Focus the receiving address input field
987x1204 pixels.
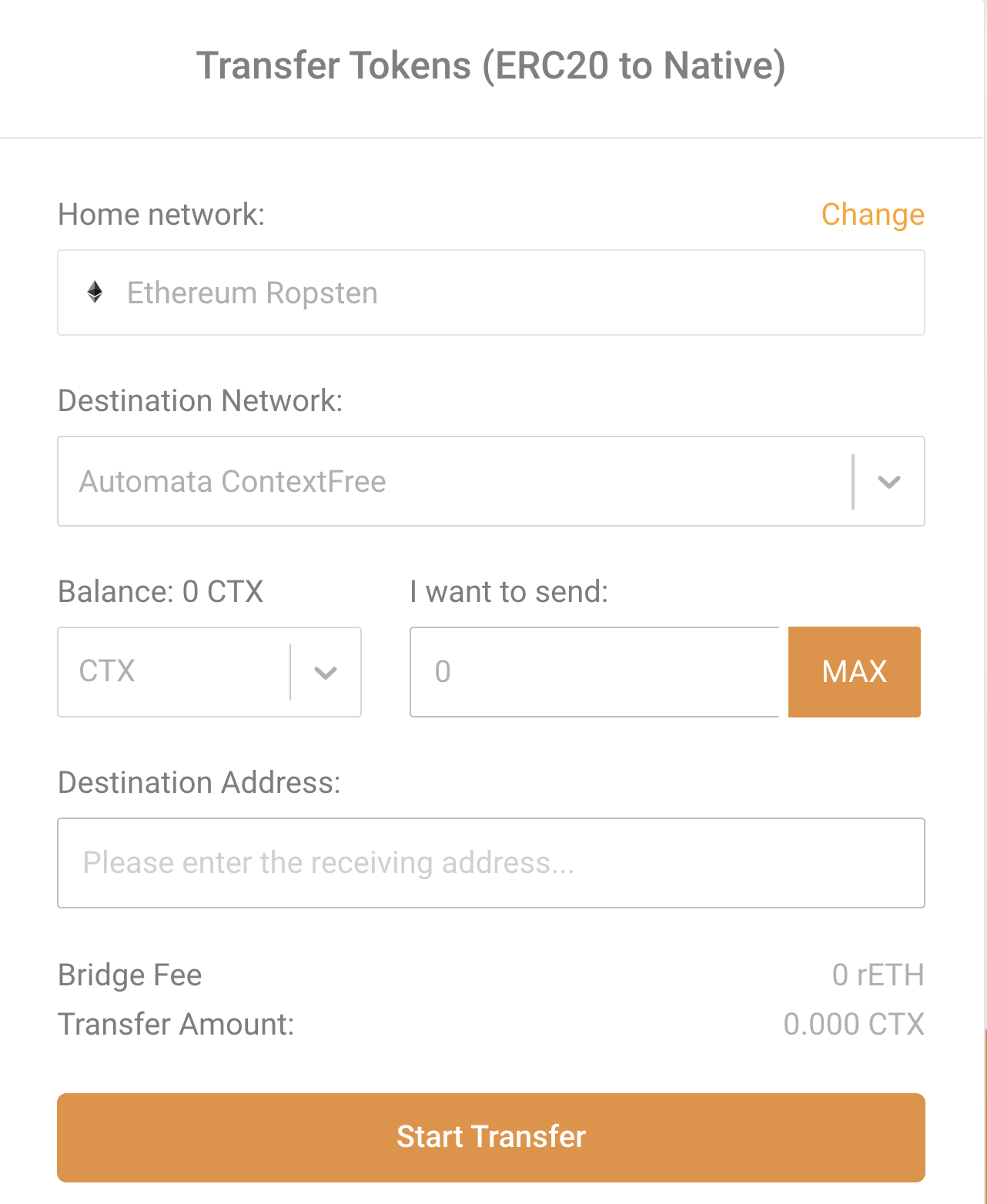coord(491,863)
